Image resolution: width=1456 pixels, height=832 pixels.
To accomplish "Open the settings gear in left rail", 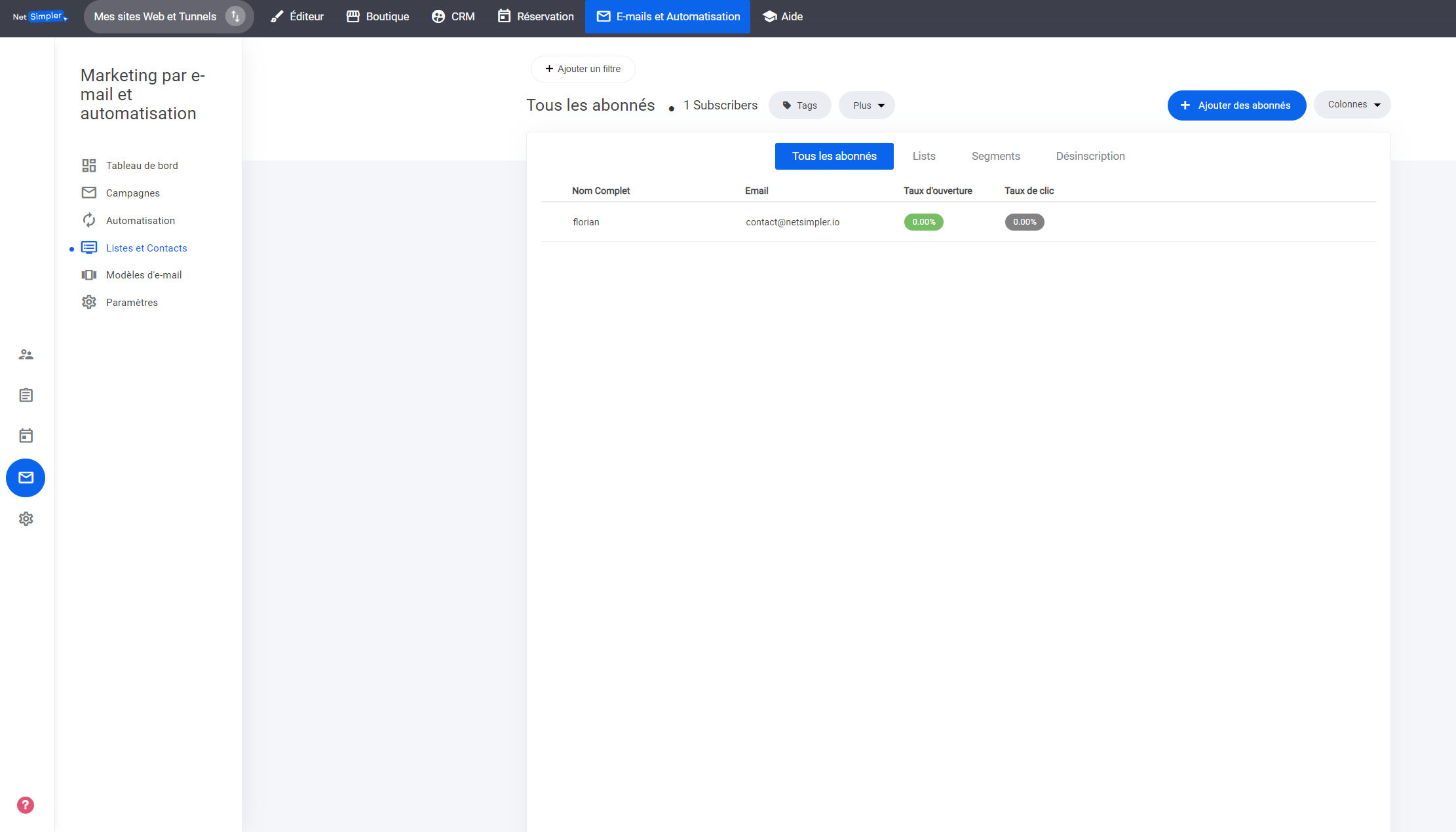I will 26,519.
